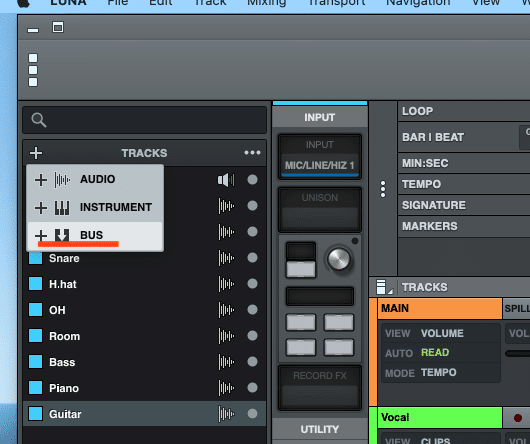Viewport: 530px width, 444px height.
Task: Toggle the small indicator dot above the gain knob
Action: 355,241
